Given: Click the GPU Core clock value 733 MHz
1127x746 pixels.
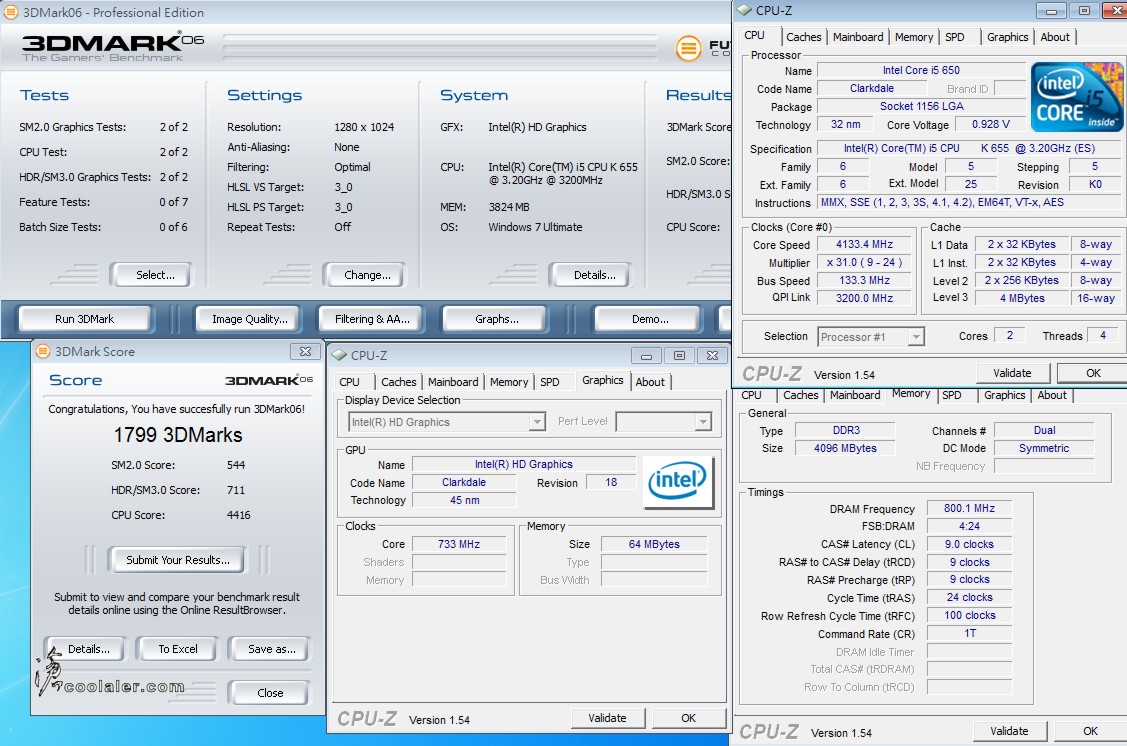Looking at the screenshot, I should (x=459, y=544).
